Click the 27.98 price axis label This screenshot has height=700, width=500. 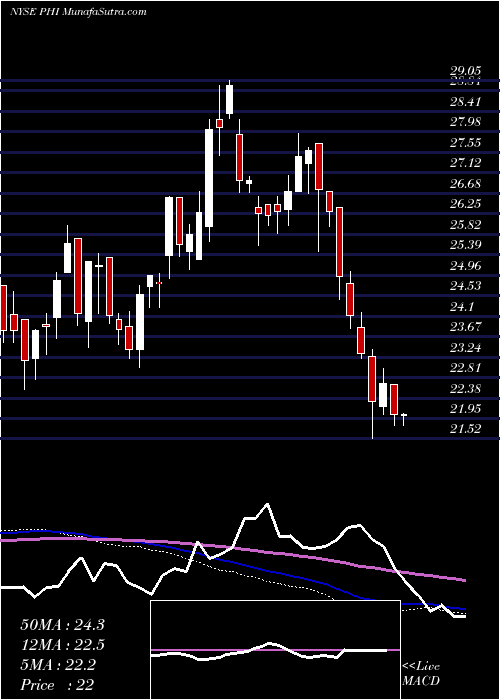point(465,122)
